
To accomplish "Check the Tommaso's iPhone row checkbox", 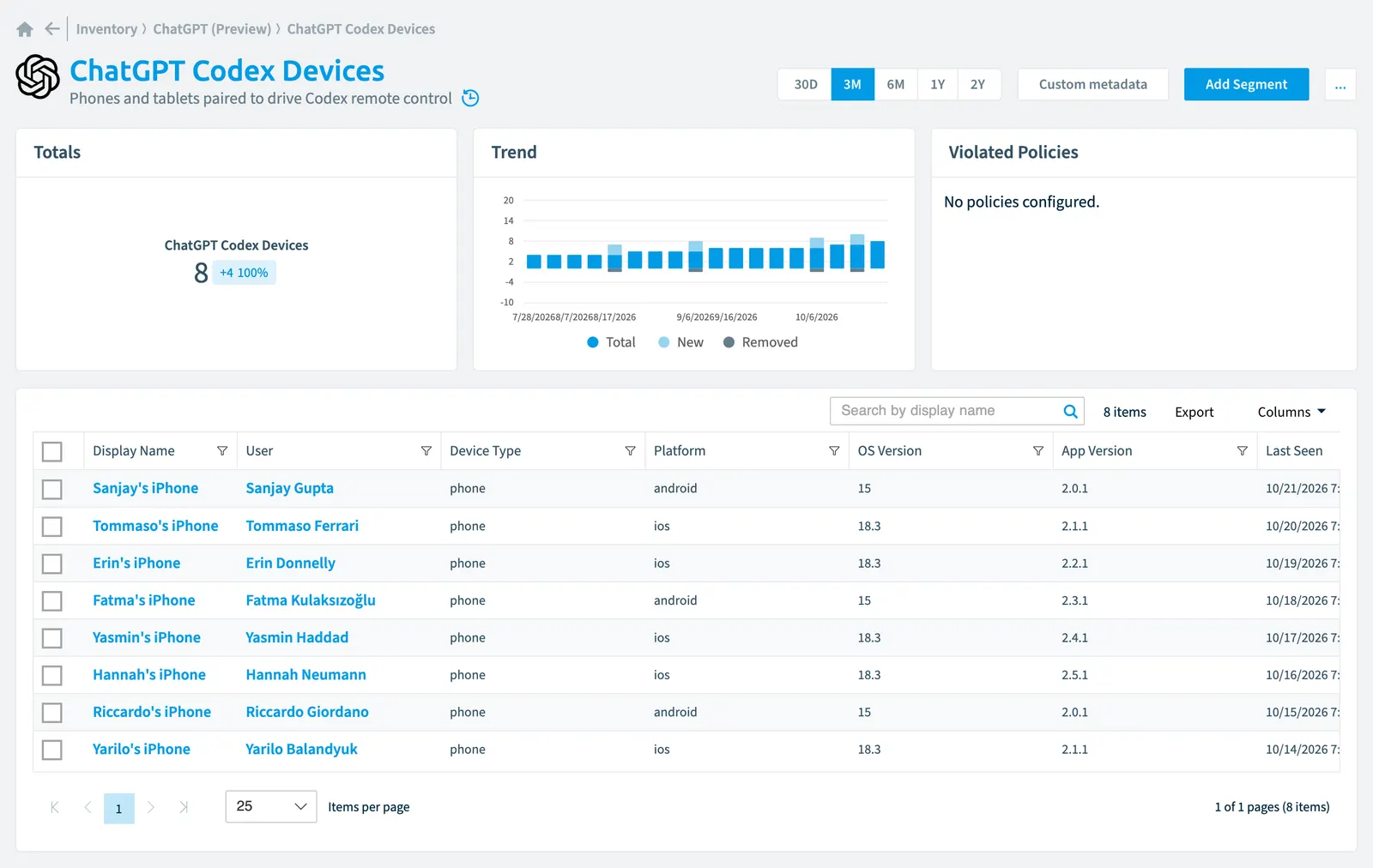I will pyautogui.click(x=52, y=526).
